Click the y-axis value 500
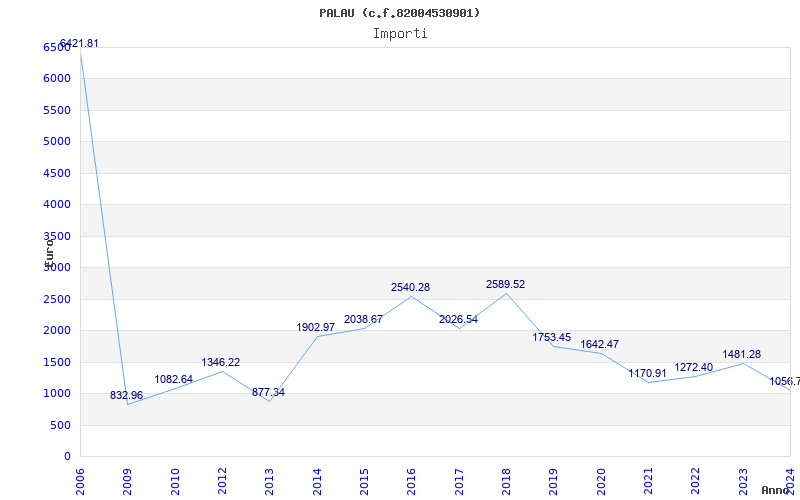Image resolution: width=800 pixels, height=500 pixels. click(60, 425)
